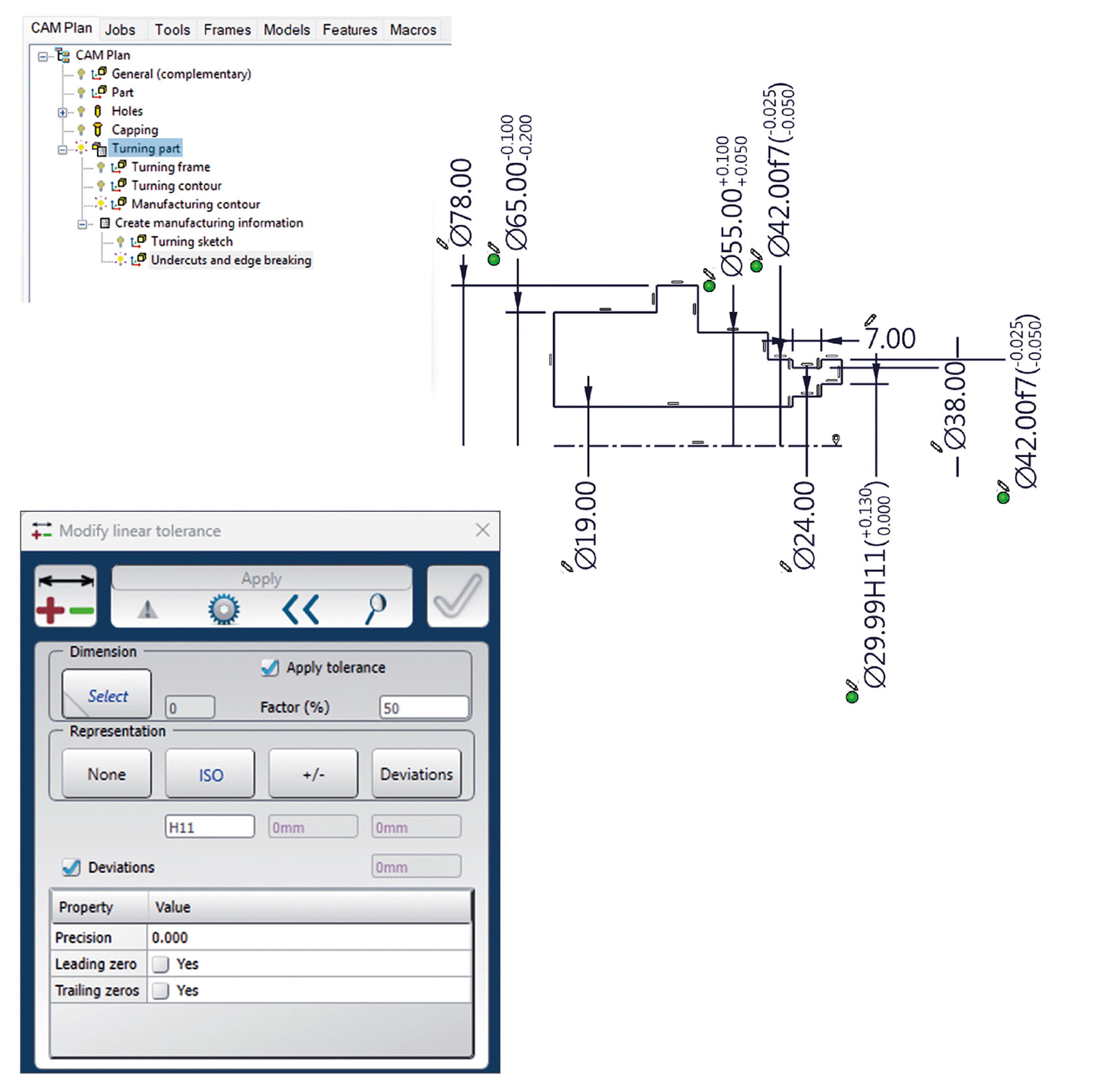Screen dimensions: 1115x1092
Task: Confirm with the large checkmark icon
Action: coord(457,596)
